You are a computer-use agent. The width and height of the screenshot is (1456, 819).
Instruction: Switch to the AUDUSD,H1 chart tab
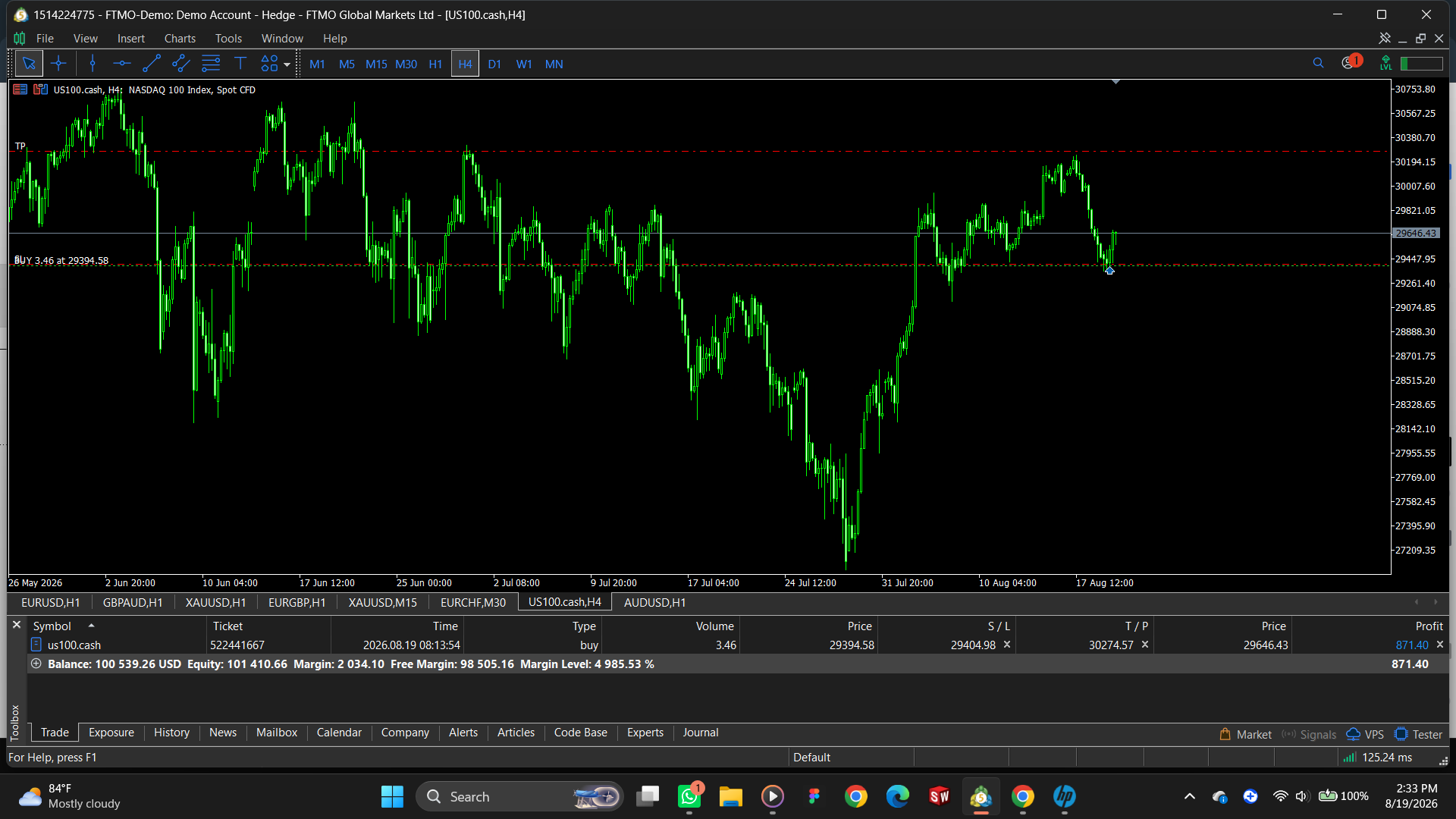pyautogui.click(x=654, y=602)
